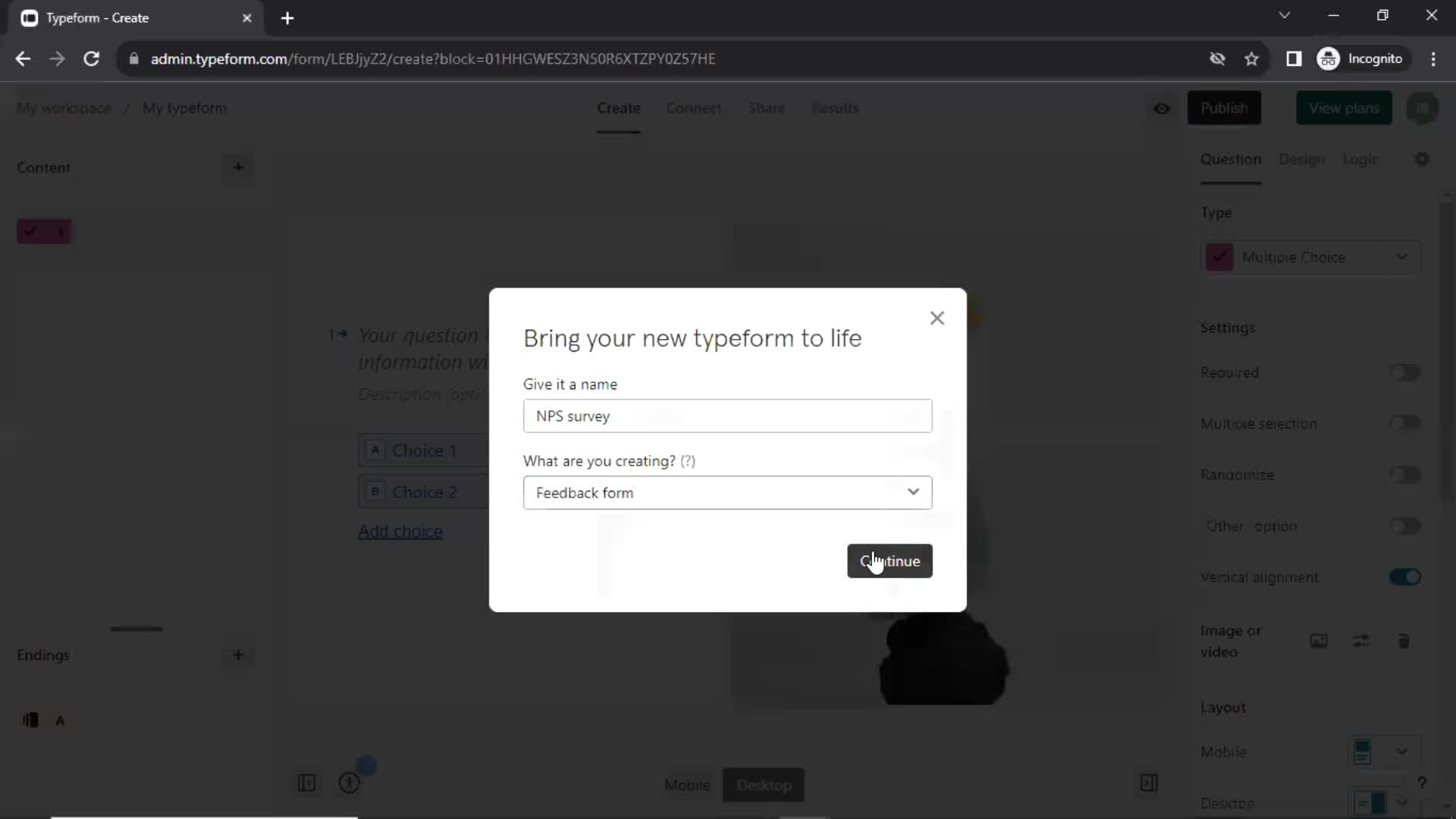Viewport: 1456px width, 819px height.
Task: Disable the Vertical alignment switch
Action: pyautogui.click(x=1404, y=577)
